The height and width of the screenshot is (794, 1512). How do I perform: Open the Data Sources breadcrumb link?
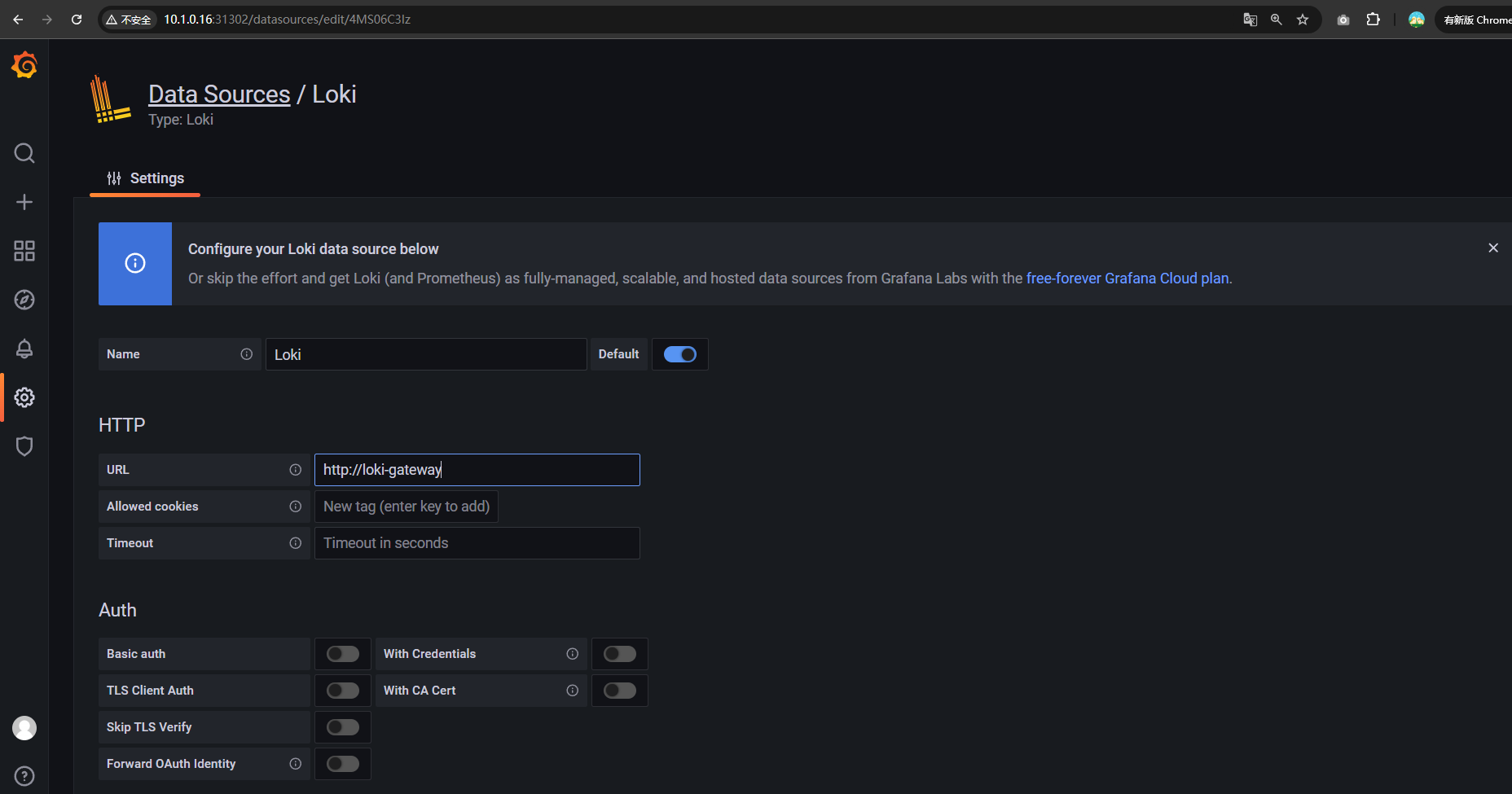pos(219,94)
